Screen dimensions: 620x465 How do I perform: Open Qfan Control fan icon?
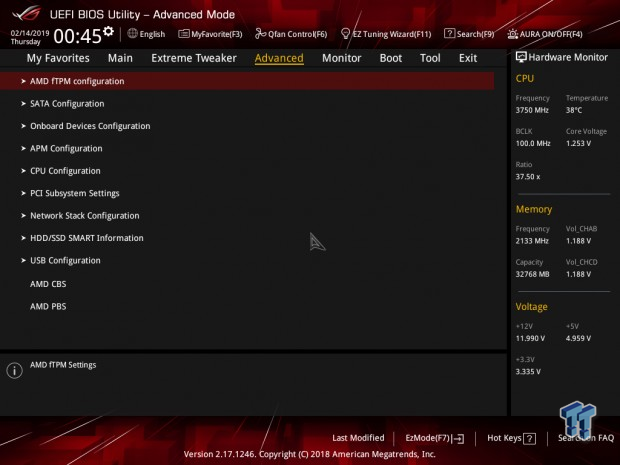tap(260, 34)
